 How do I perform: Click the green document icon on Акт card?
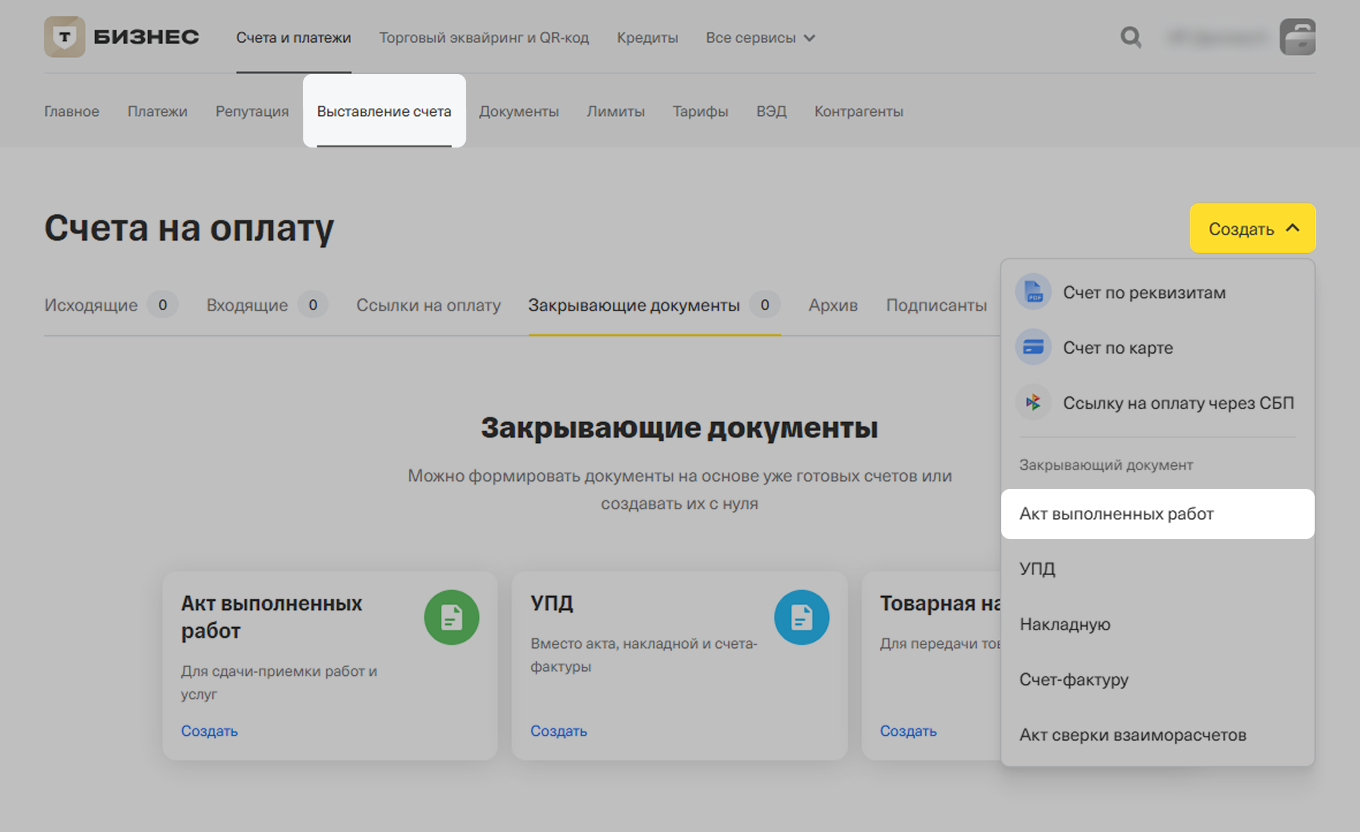coord(451,617)
